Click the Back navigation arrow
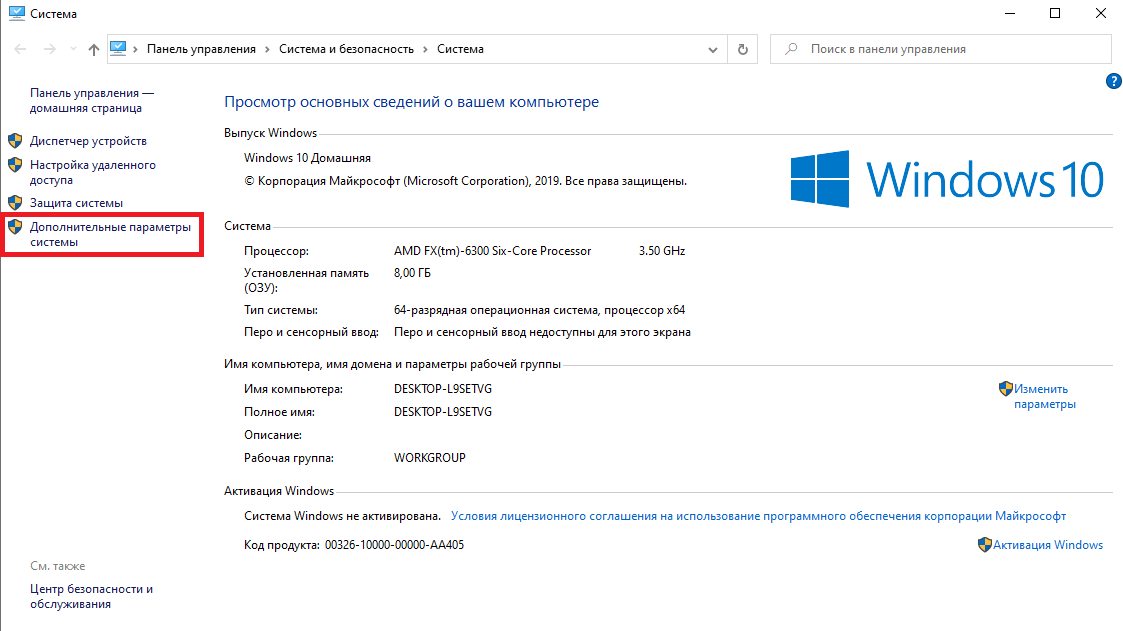Image resolution: width=1123 pixels, height=631 pixels. point(20,49)
